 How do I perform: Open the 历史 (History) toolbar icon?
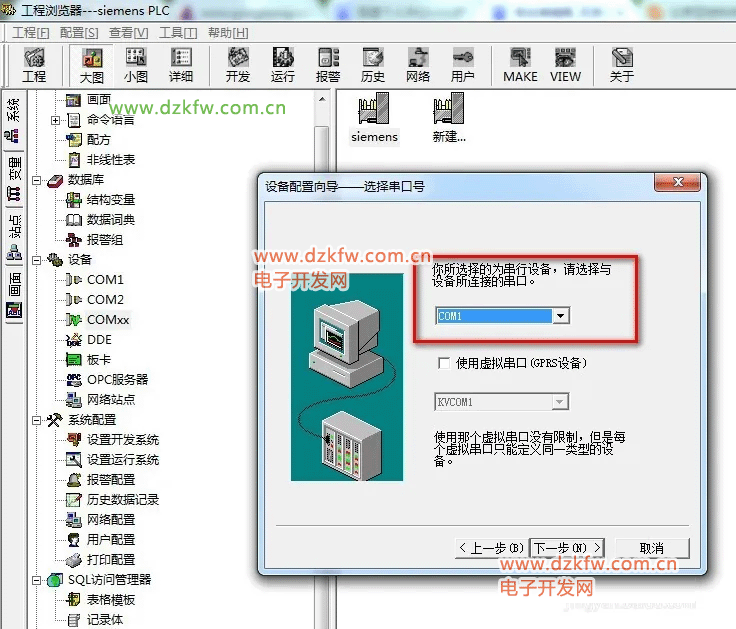coord(373,65)
